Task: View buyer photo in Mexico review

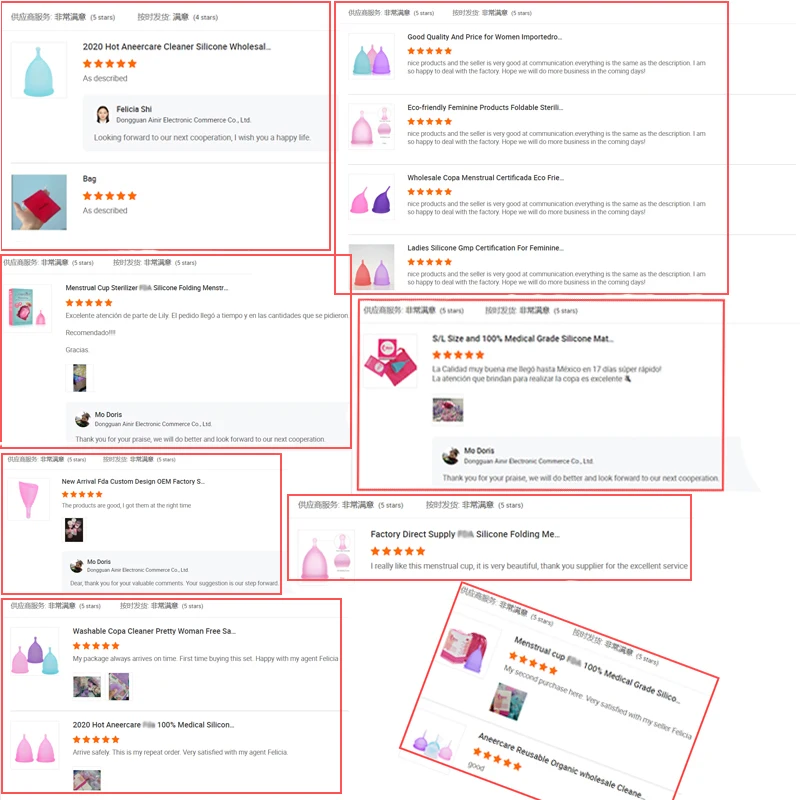Action: click(x=447, y=410)
